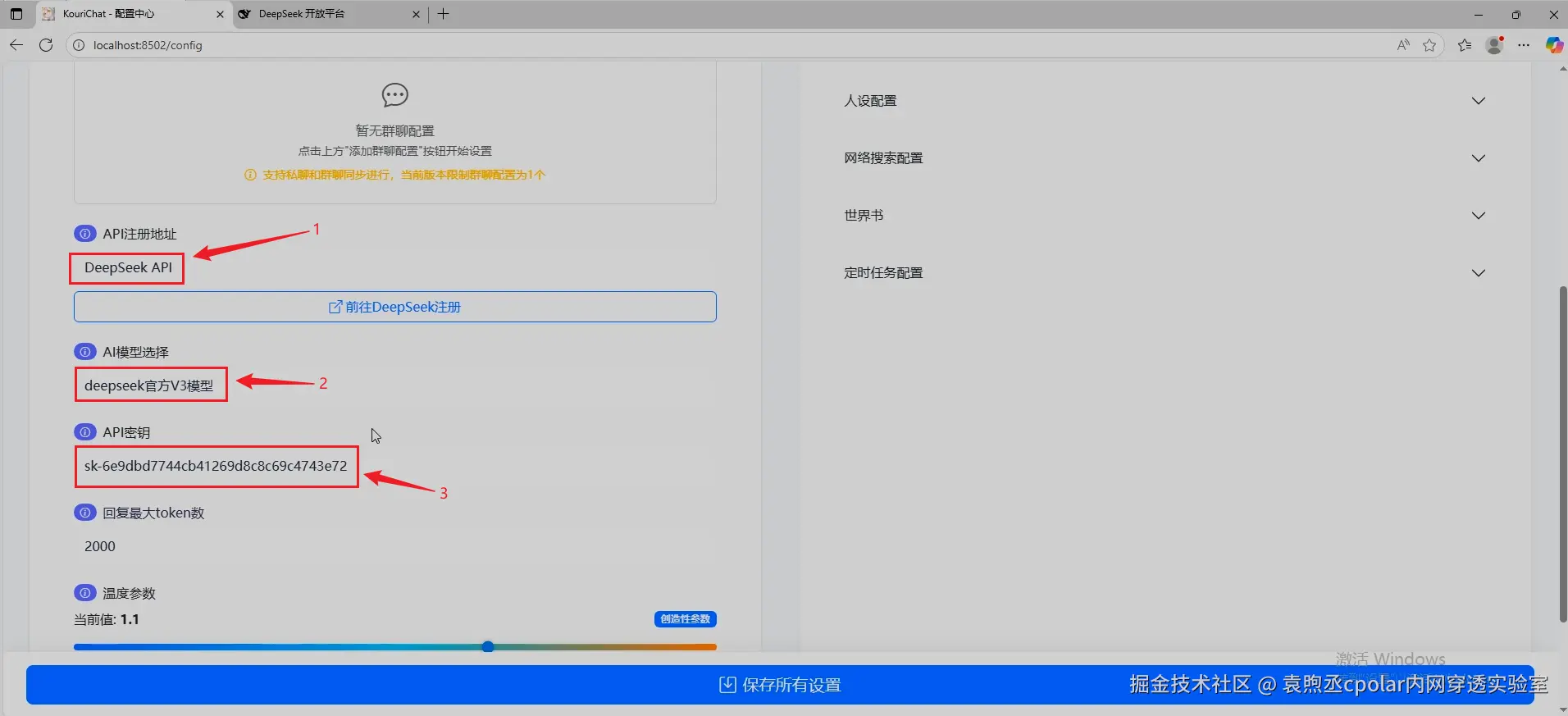Click the chat bubble icon above 暂无群聊配置
Viewport: 1568px width, 716px height.
point(394,95)
